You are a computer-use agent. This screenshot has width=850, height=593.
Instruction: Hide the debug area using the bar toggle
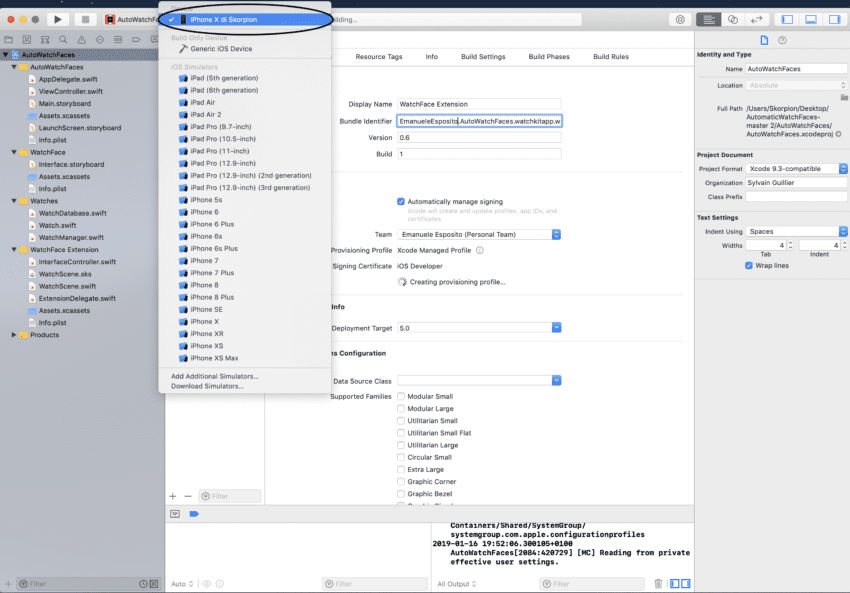click(175, 514)
